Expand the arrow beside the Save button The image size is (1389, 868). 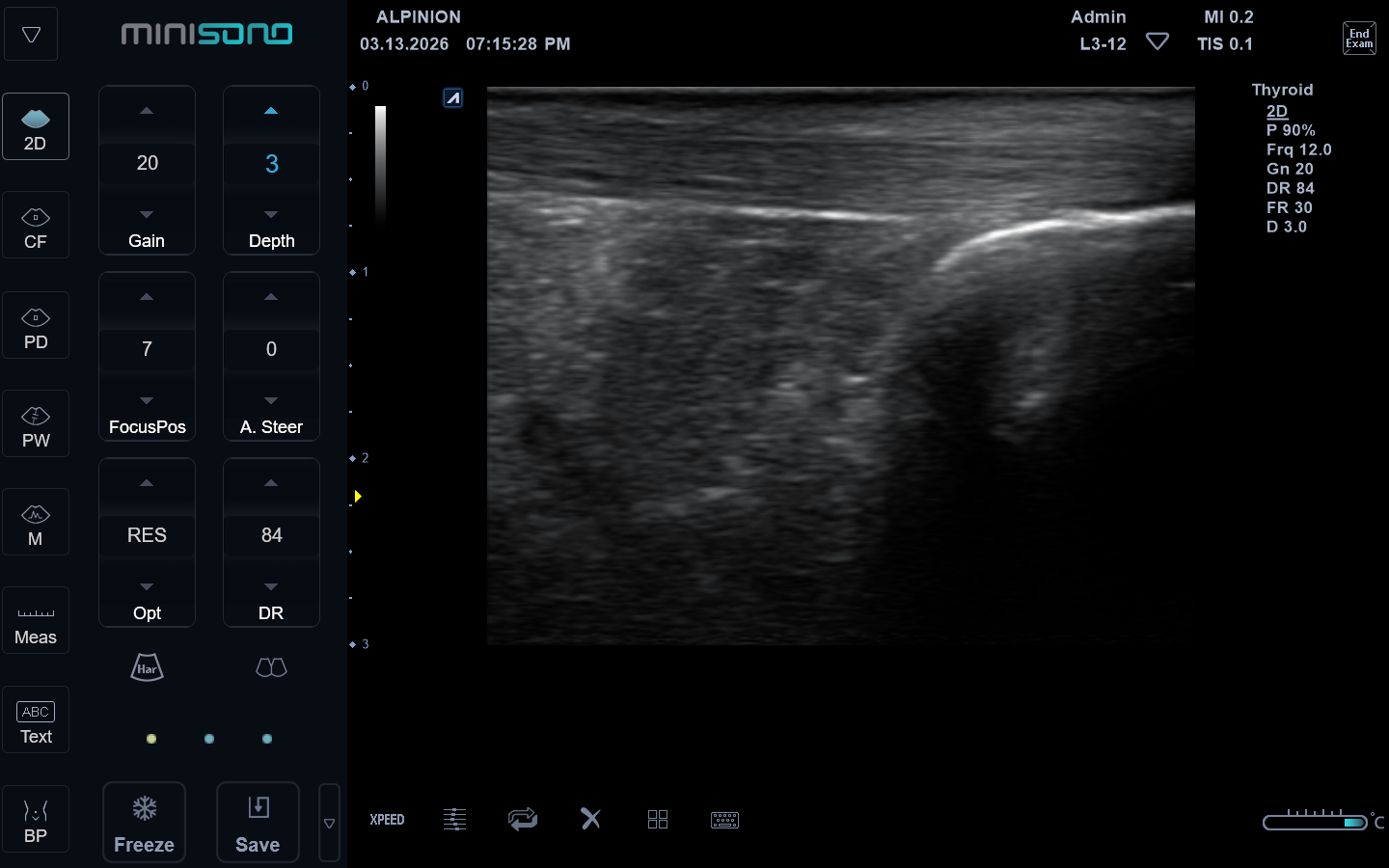click(x=329, y=823)
